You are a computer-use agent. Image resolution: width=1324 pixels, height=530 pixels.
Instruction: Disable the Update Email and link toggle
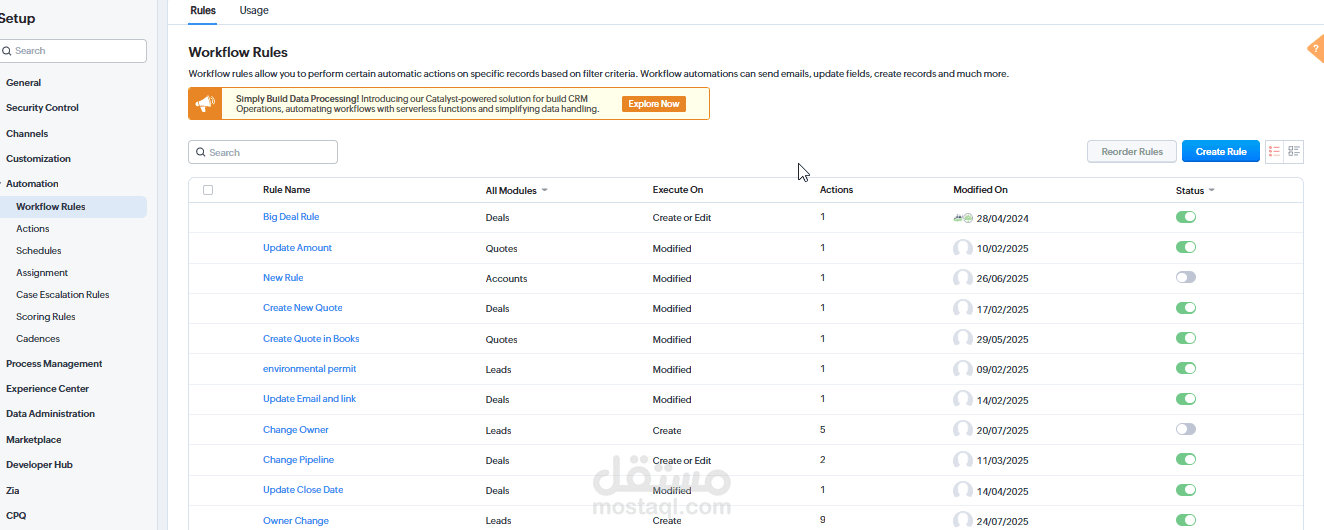click(x=1186, y=399)
